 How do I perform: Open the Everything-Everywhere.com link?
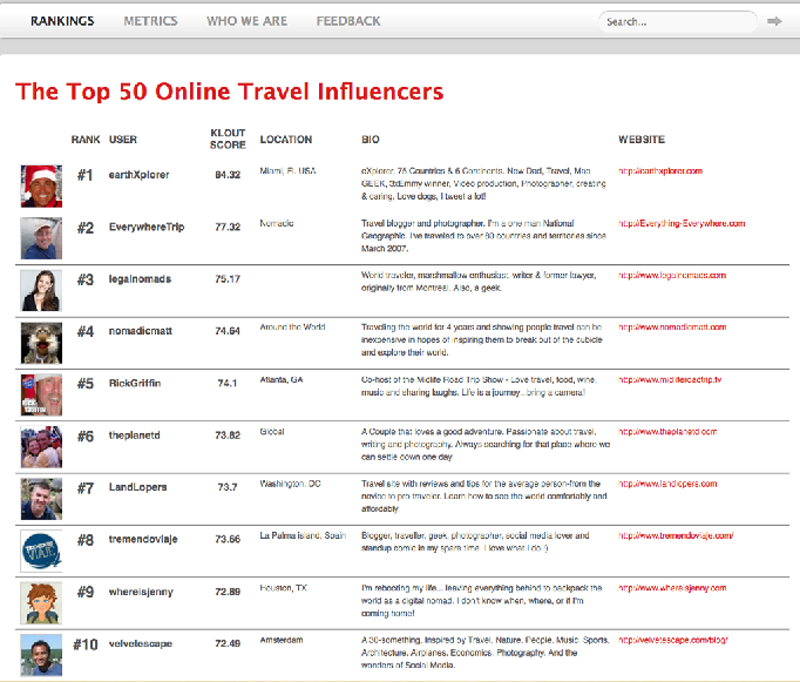[x=682, y=224]
